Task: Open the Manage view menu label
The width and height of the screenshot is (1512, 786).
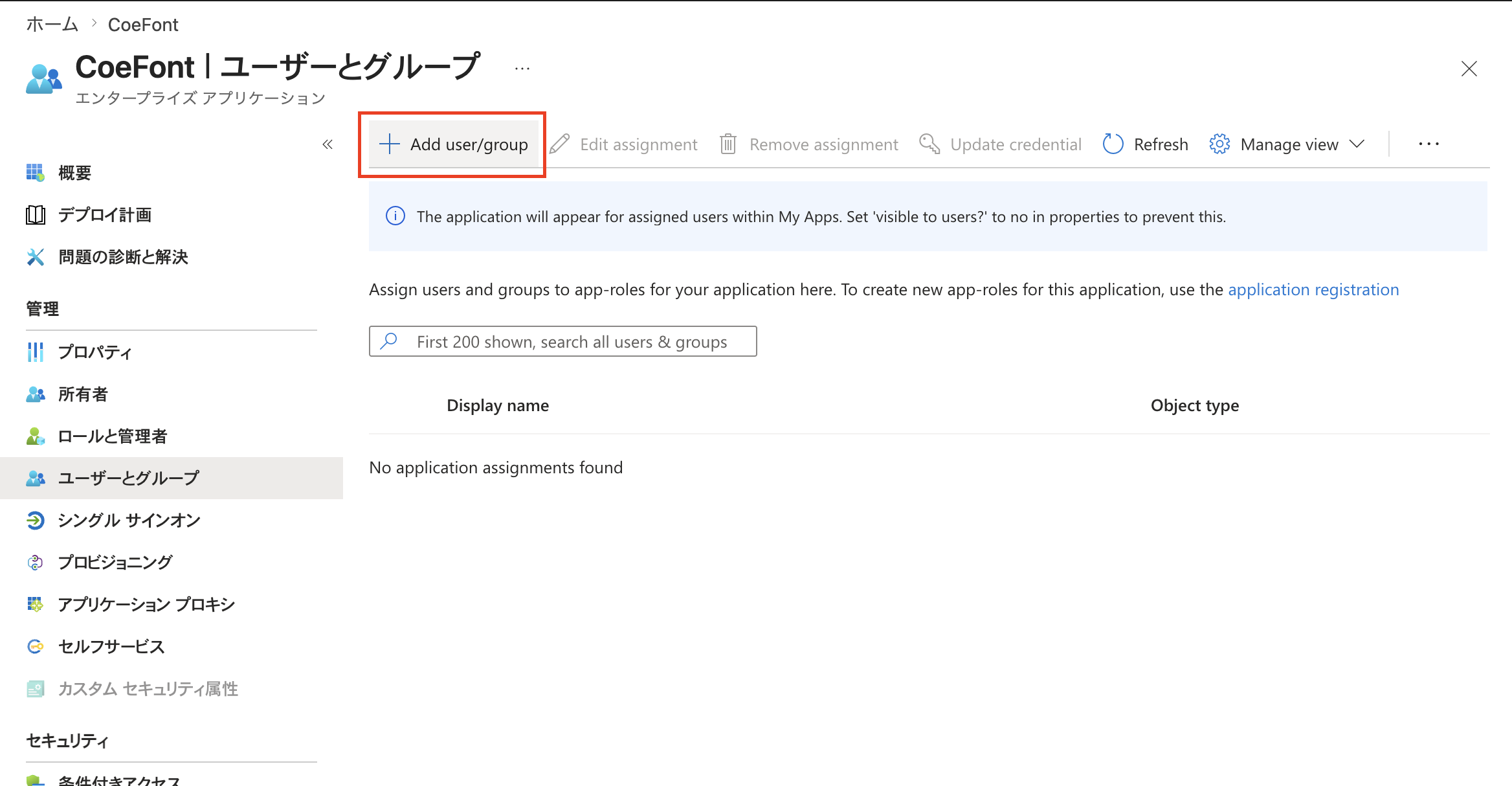Action: [x=1289, y=144]
